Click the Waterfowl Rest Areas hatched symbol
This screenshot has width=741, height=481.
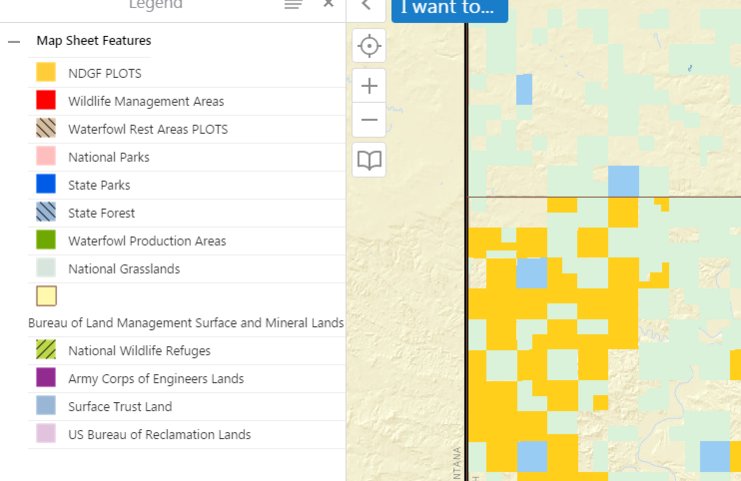coord(46,128)
